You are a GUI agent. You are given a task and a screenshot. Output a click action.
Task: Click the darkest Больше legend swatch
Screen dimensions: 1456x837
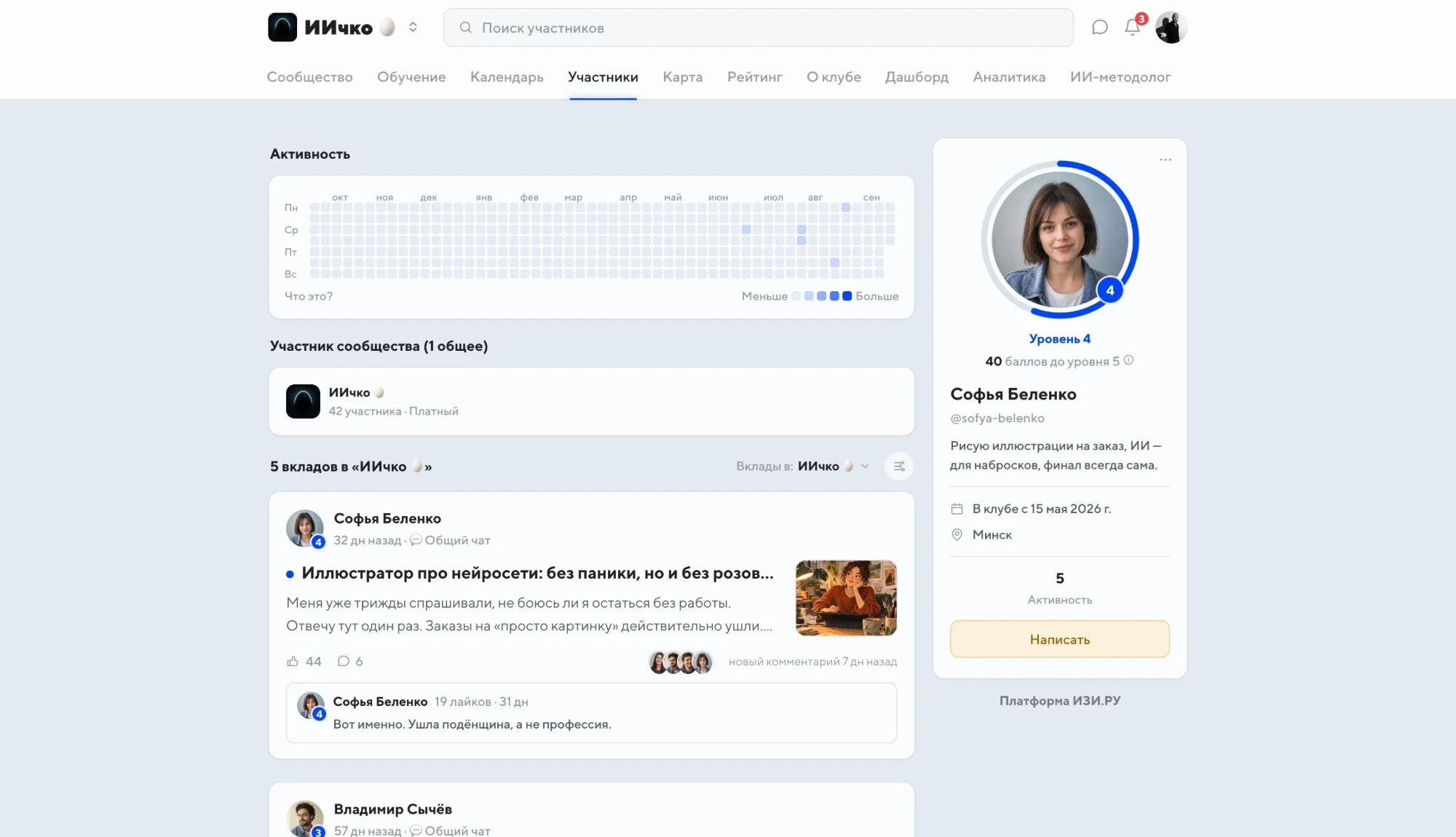[x=847, y=296]
